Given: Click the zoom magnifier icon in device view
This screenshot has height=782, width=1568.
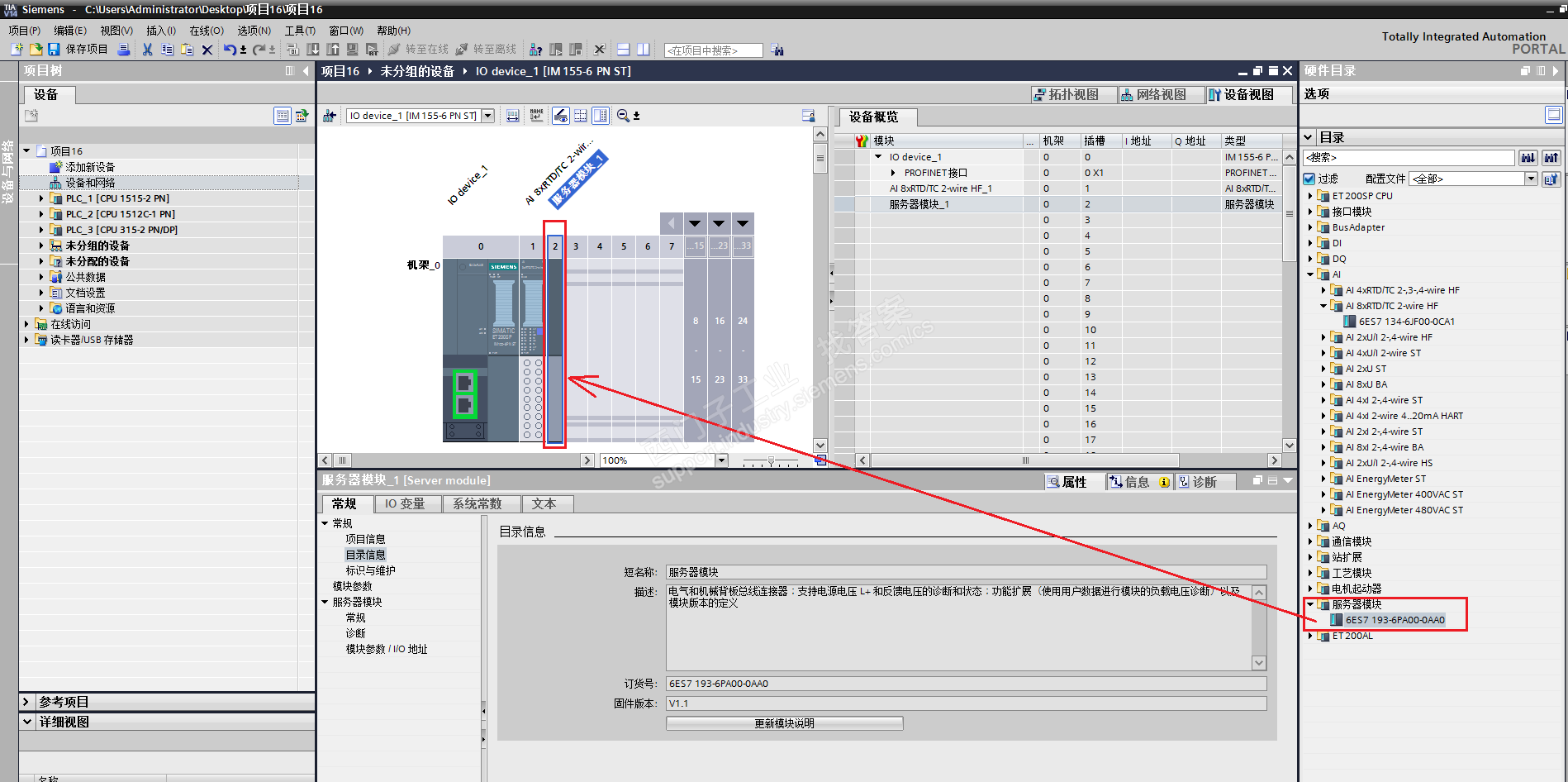Looking at the screenshot, I should 624,116.
